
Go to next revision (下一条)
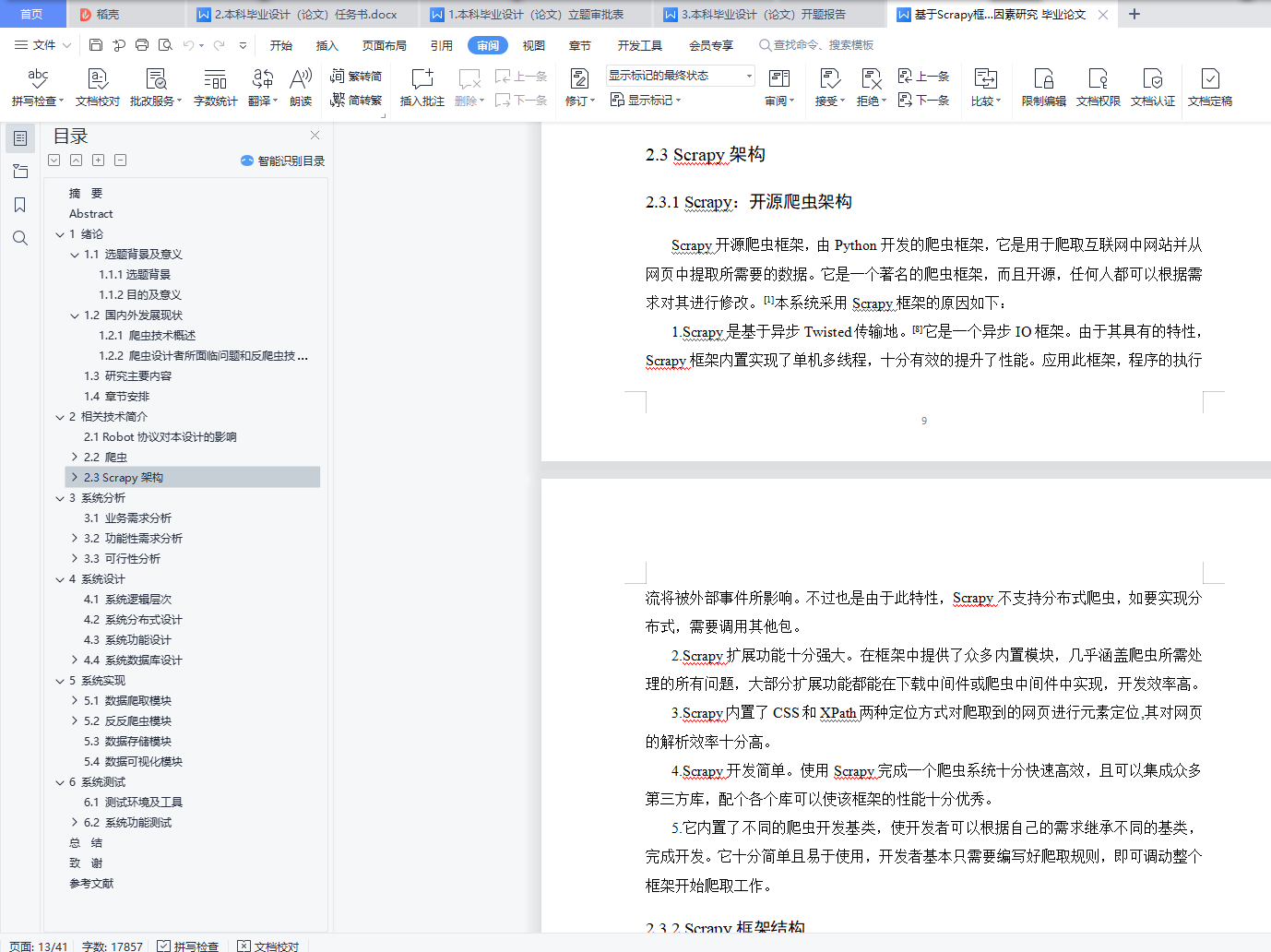pos(923,100)
